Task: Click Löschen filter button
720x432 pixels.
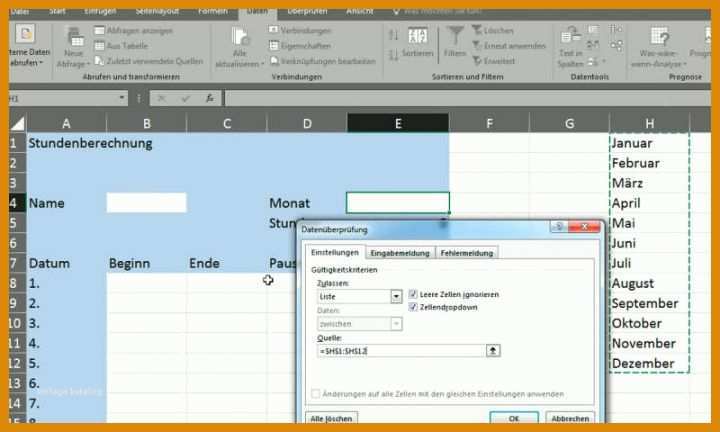Action: tap(493, 31)
